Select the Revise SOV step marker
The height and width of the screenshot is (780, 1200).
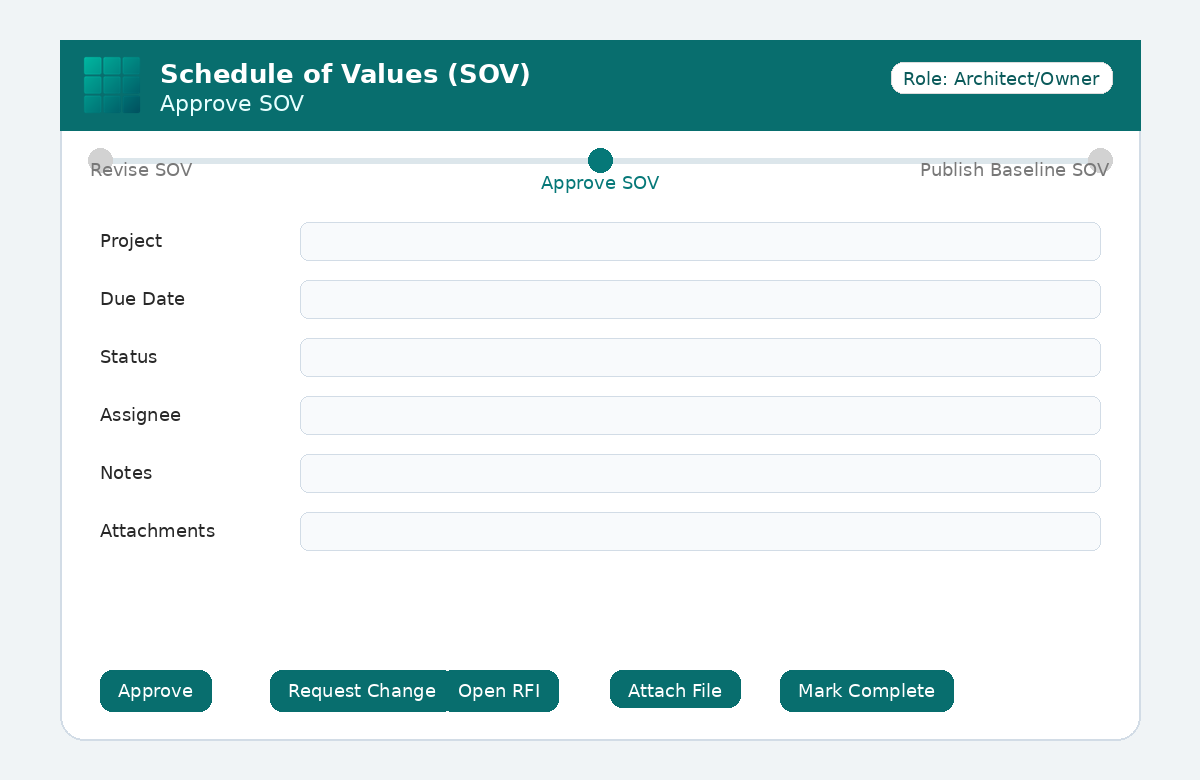(100, 160)
